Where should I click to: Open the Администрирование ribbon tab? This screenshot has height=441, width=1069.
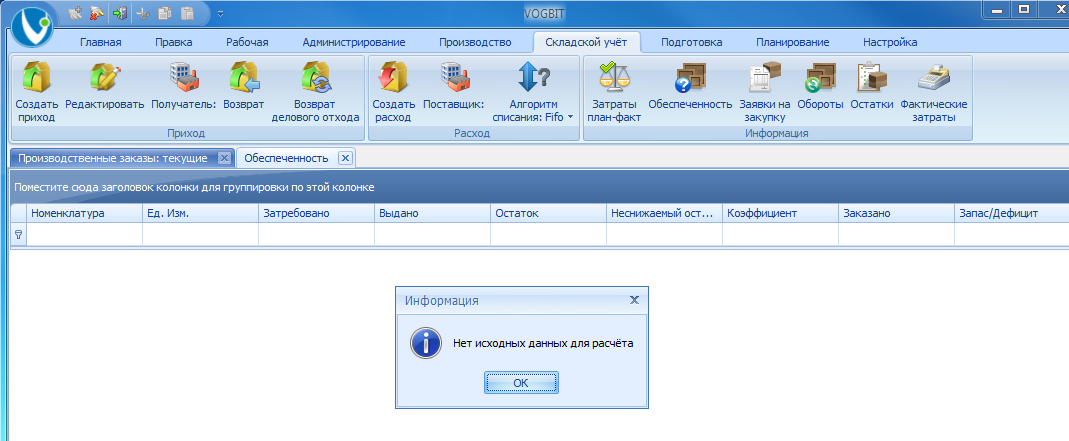click(354, 42)
